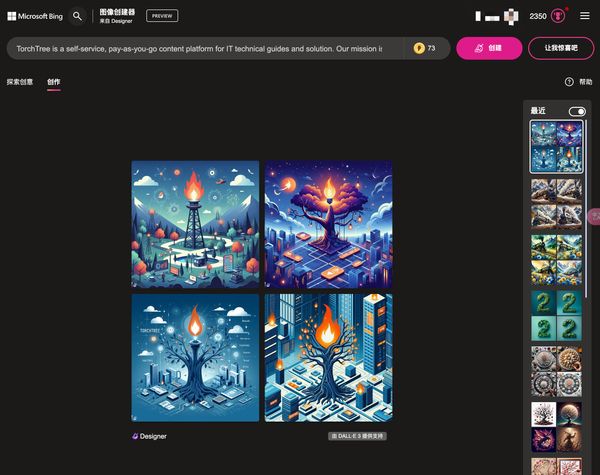Click into the TorchTree prompt input field

[x=205, y=49]
